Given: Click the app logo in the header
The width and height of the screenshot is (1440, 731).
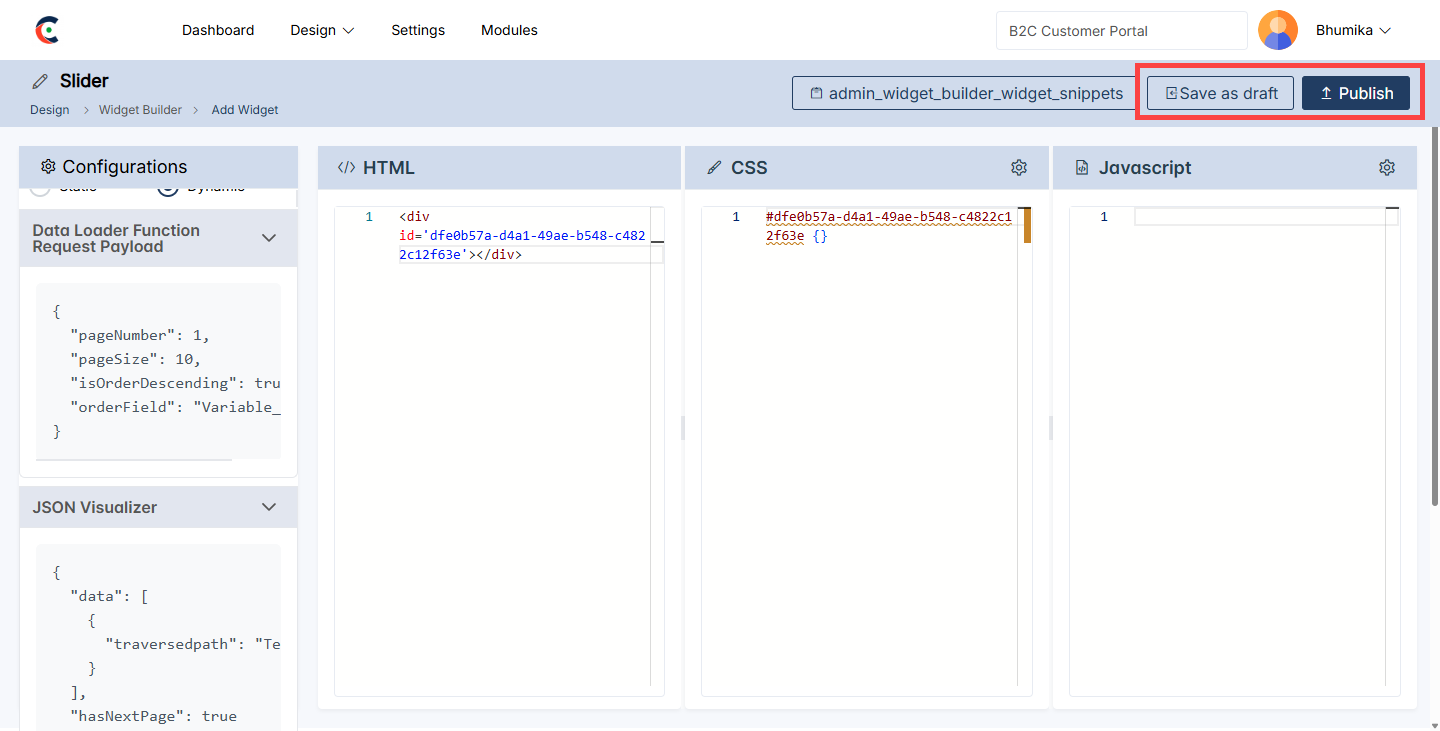Looking at the screenshot, I should point(46,31).
